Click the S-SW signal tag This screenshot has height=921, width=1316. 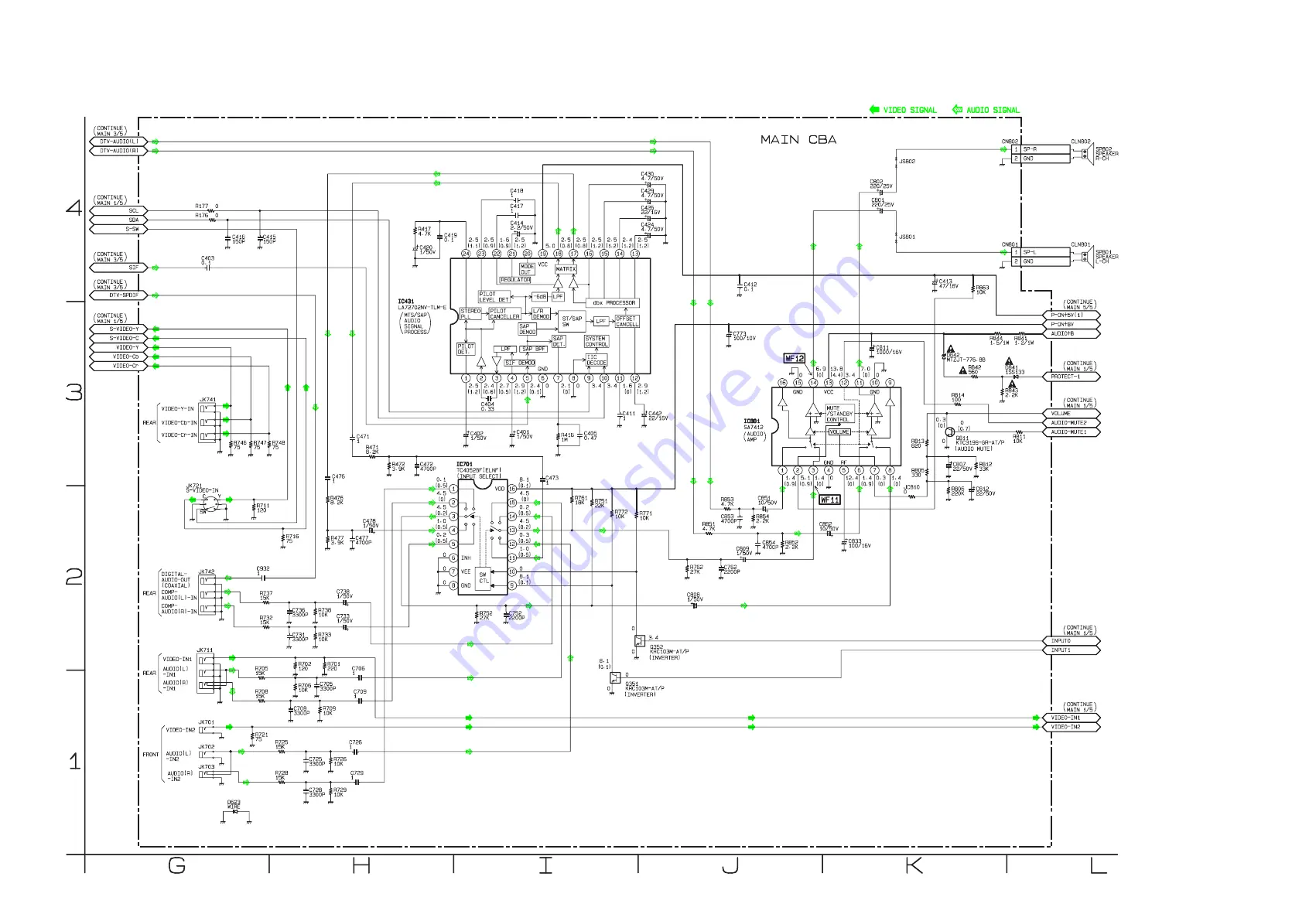tap(119, 230)
